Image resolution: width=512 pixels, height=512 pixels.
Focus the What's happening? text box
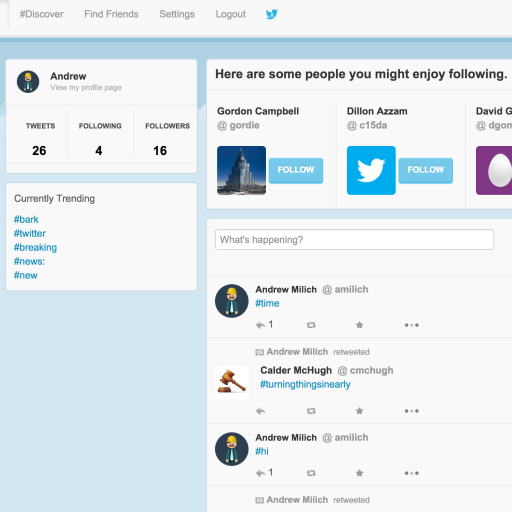[x=354, y=239]
